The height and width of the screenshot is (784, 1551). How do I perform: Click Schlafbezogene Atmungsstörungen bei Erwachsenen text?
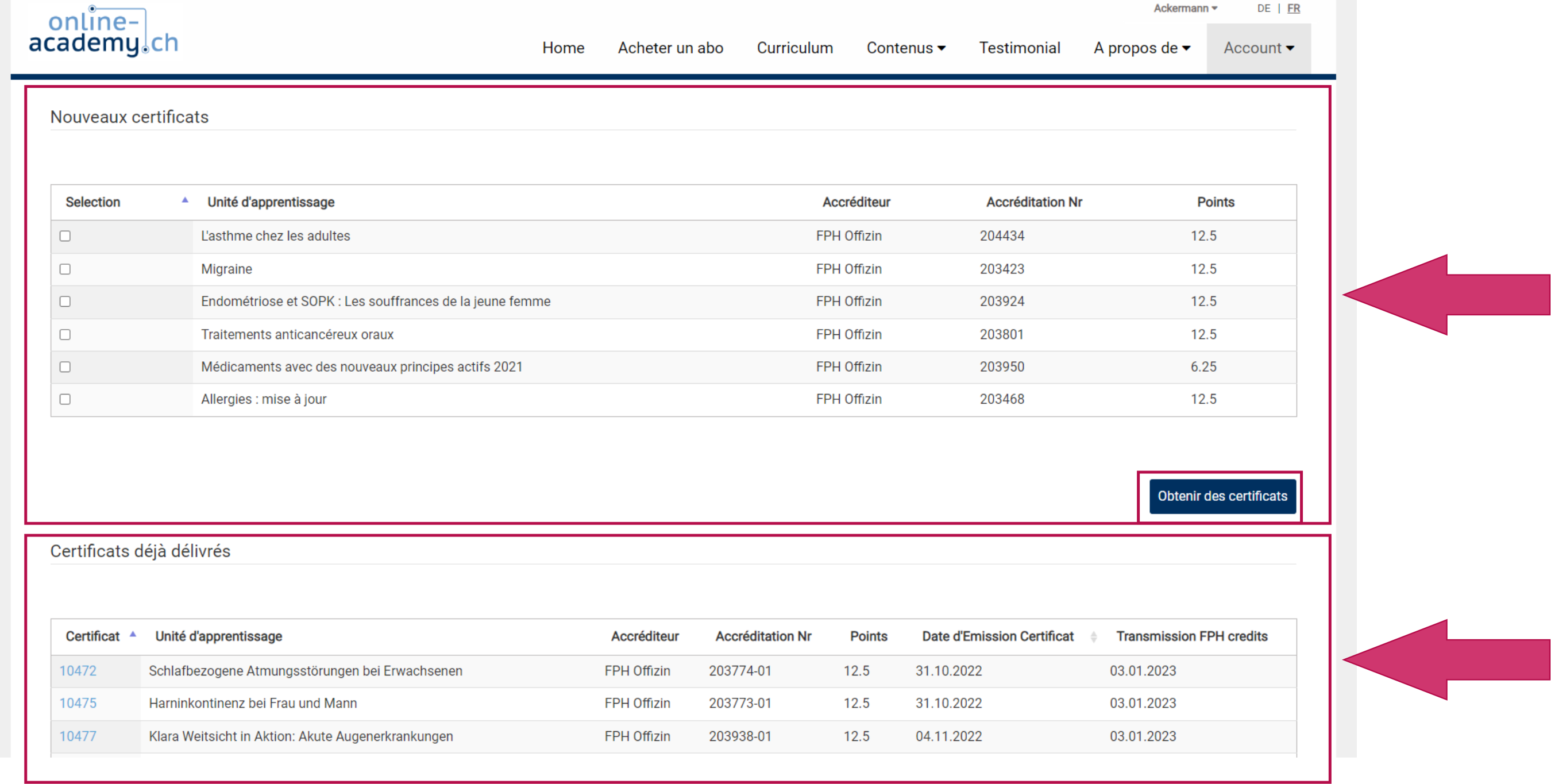click(x=305, y=671)
